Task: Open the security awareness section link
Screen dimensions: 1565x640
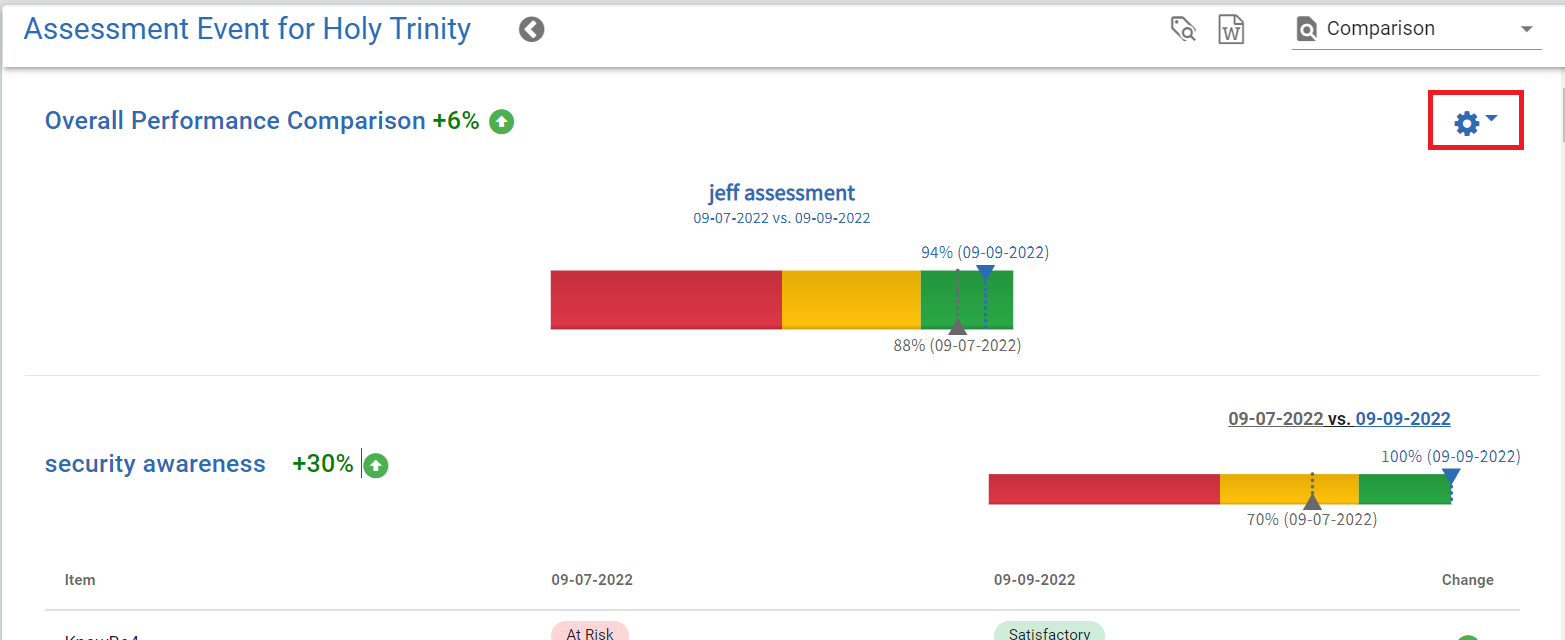Action: coord(155,464)
